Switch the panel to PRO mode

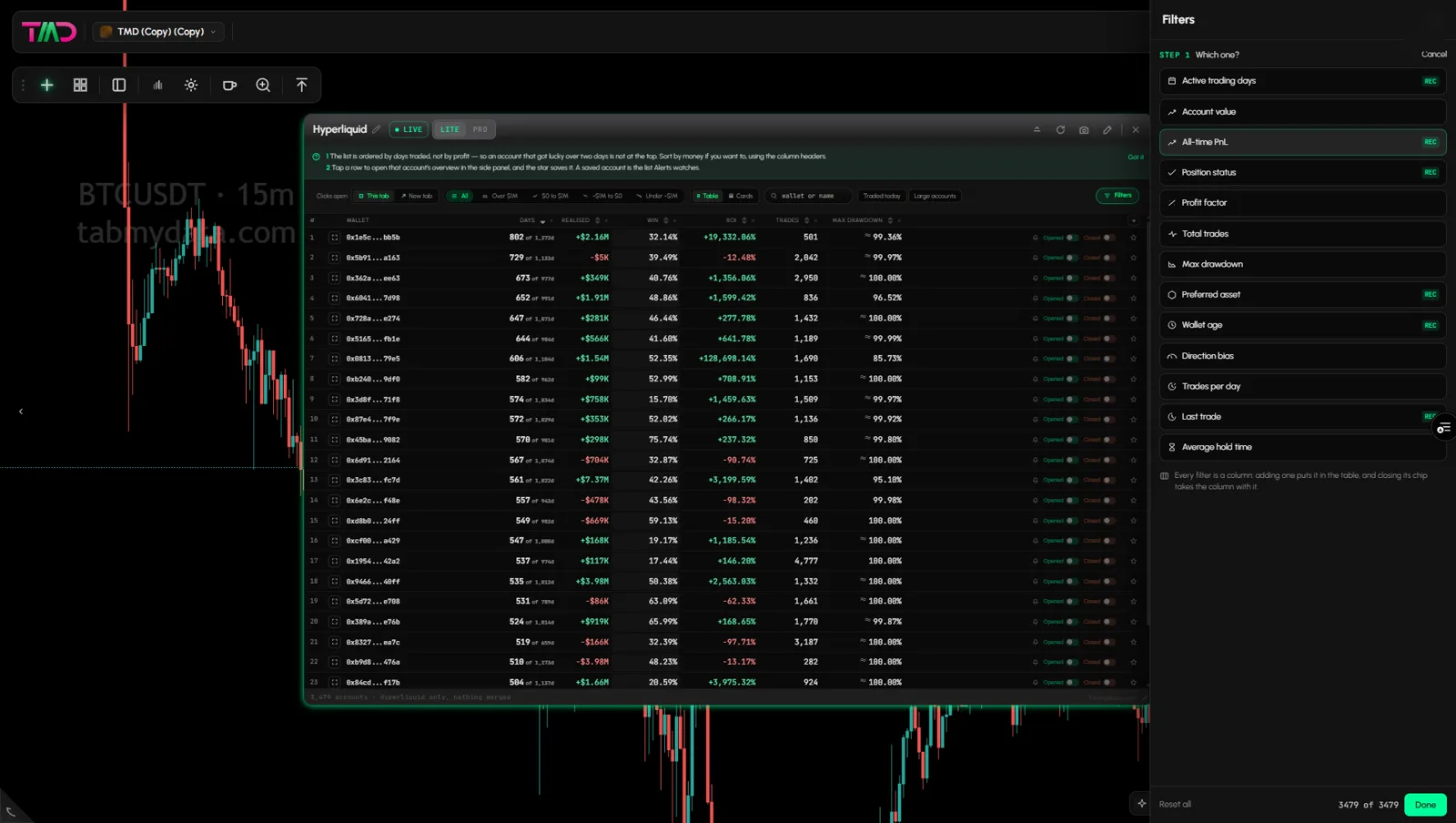click(480, 129)
